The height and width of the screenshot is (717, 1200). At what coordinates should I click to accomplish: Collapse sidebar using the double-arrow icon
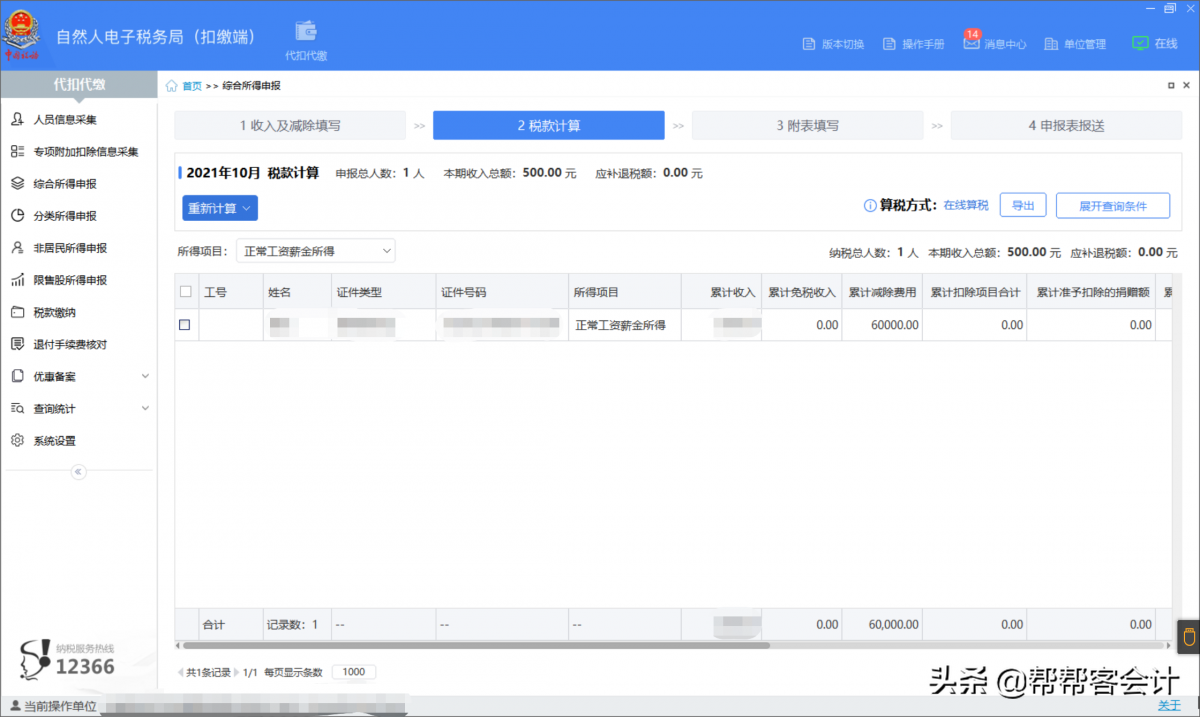pos(79,472)
